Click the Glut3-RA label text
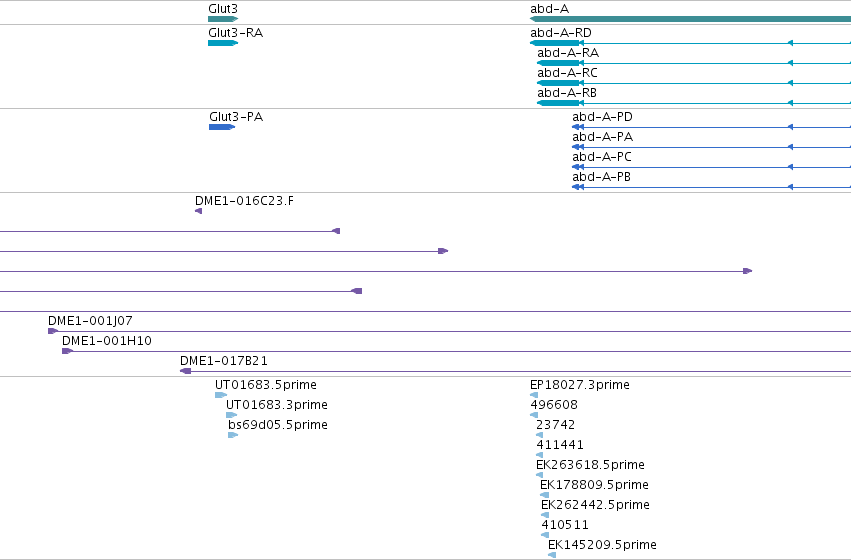The width and height of the screenshot is (851, 560). [x=236, y=33]
